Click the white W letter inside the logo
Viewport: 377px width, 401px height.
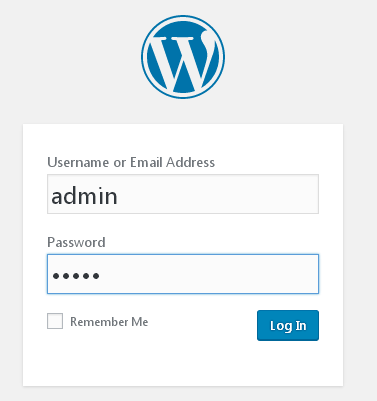[x=183, y=61]
